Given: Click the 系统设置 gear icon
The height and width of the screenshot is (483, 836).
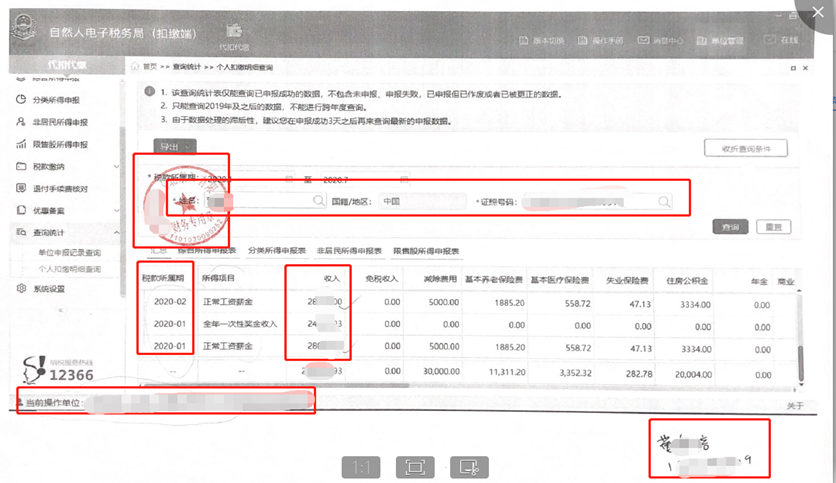Looking at the screenshot, I should 22,289.
